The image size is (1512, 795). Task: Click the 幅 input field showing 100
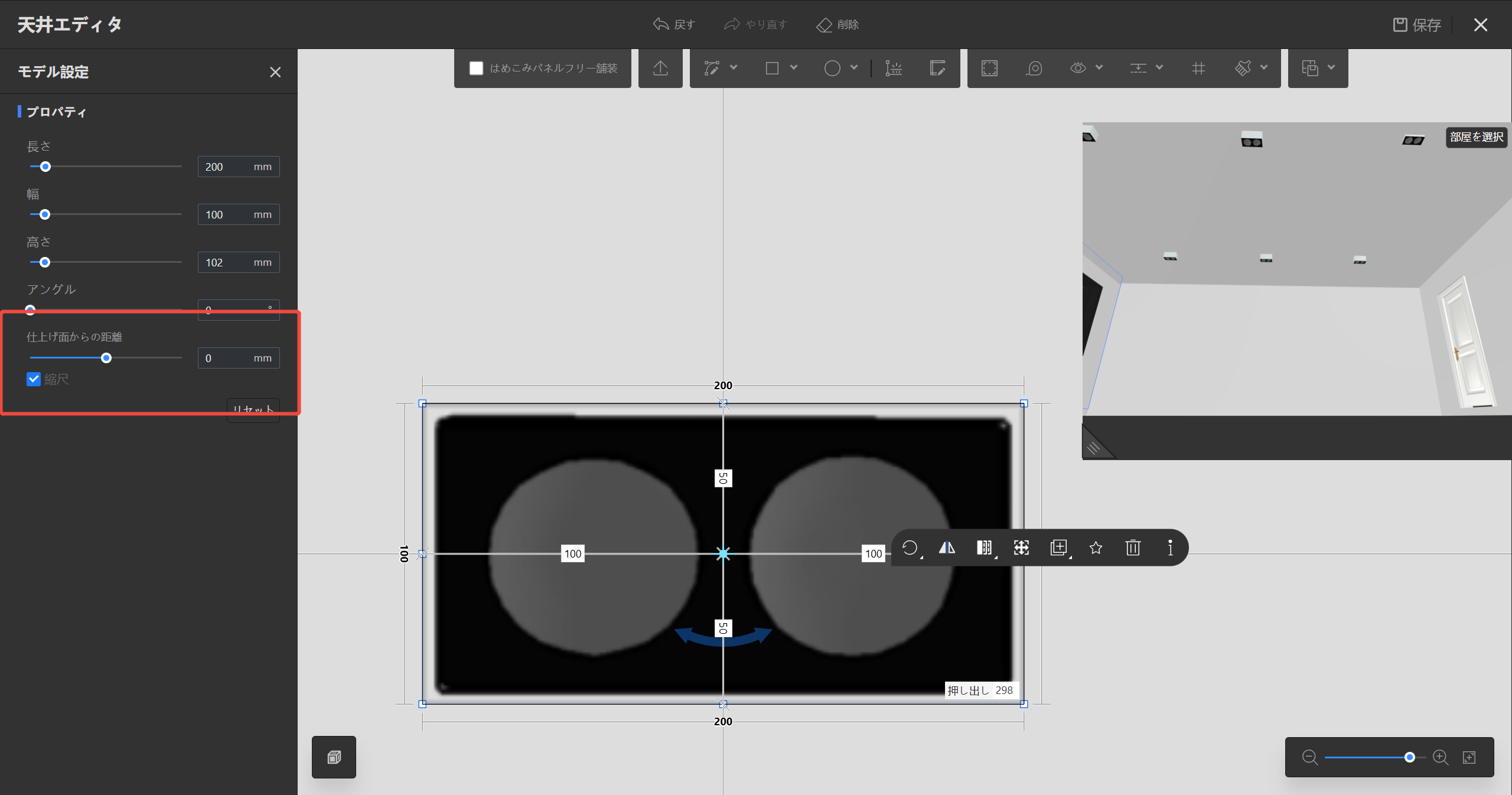coord(239,214)
